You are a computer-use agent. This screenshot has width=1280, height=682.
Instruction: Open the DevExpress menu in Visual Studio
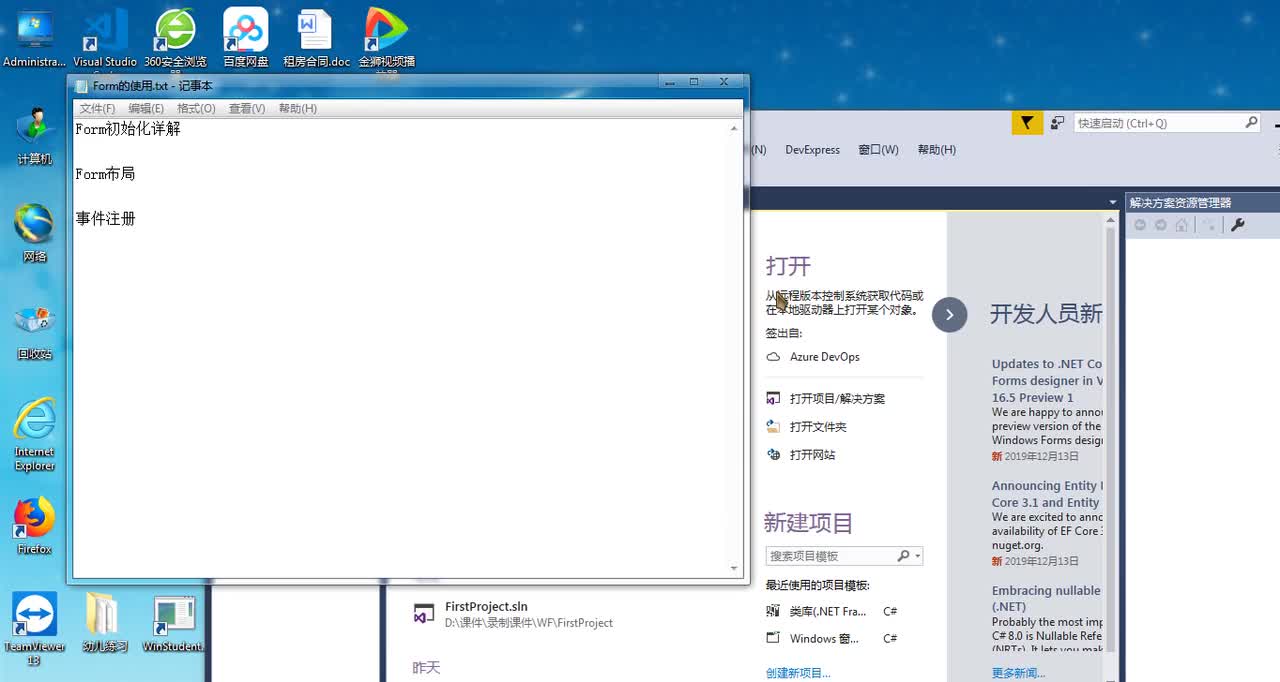coord(812,150)
